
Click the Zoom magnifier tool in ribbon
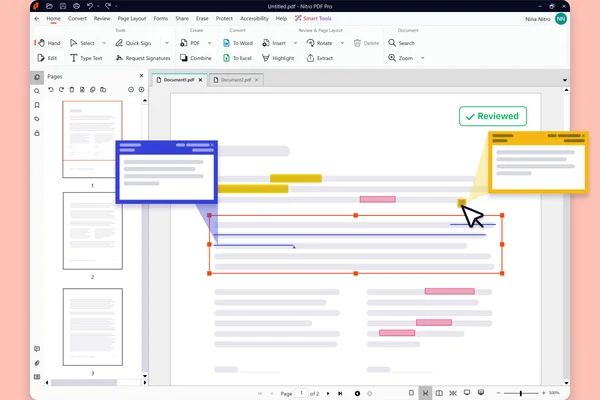click(x=401, y=58)
